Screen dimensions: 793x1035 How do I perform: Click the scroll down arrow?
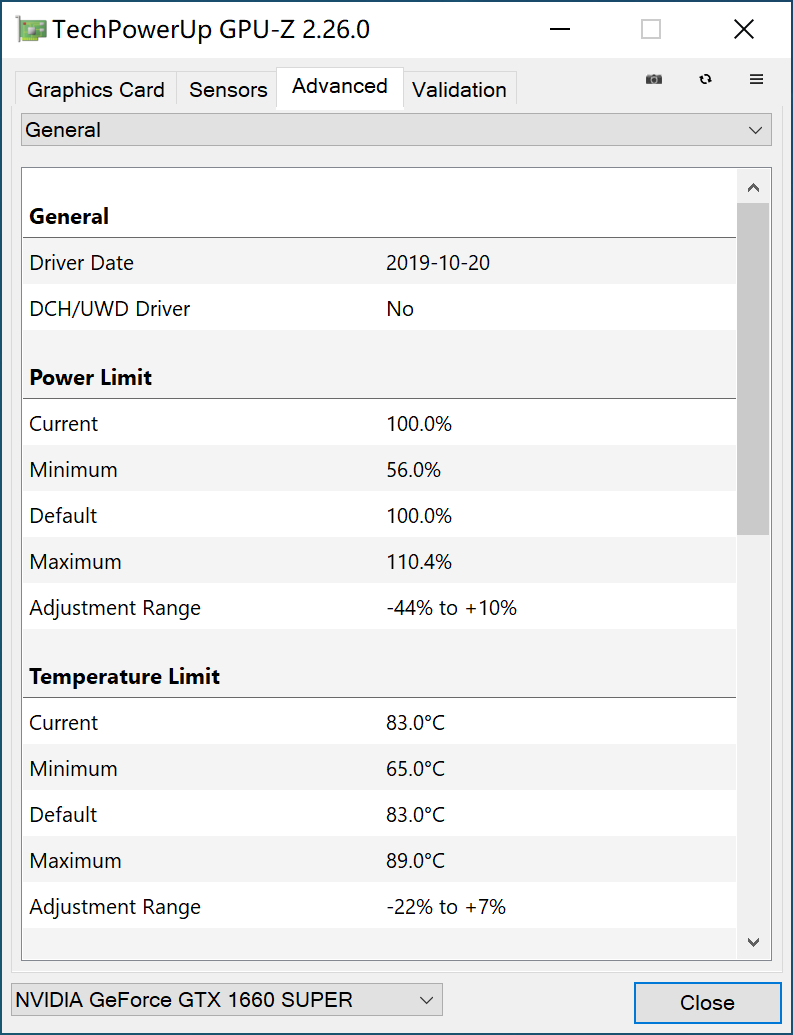[x=753, y=942]
